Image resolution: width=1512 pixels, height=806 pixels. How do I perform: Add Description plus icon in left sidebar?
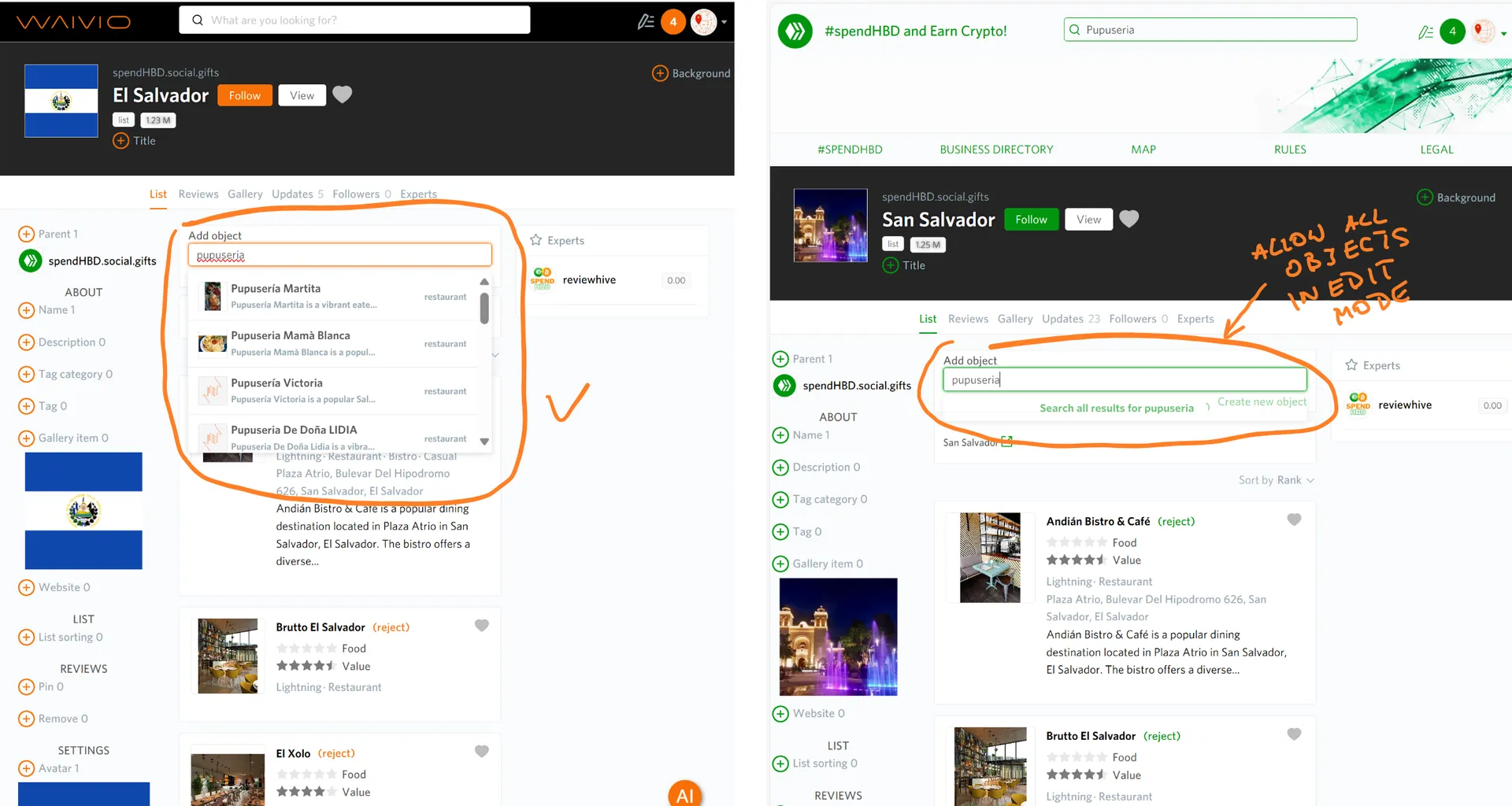[26, 342]
